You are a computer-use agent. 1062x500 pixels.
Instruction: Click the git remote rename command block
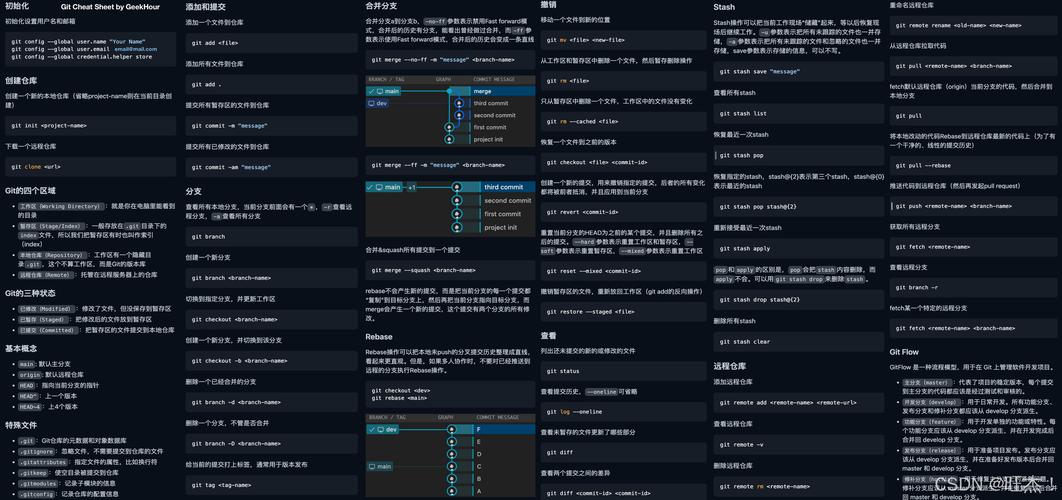973,25
